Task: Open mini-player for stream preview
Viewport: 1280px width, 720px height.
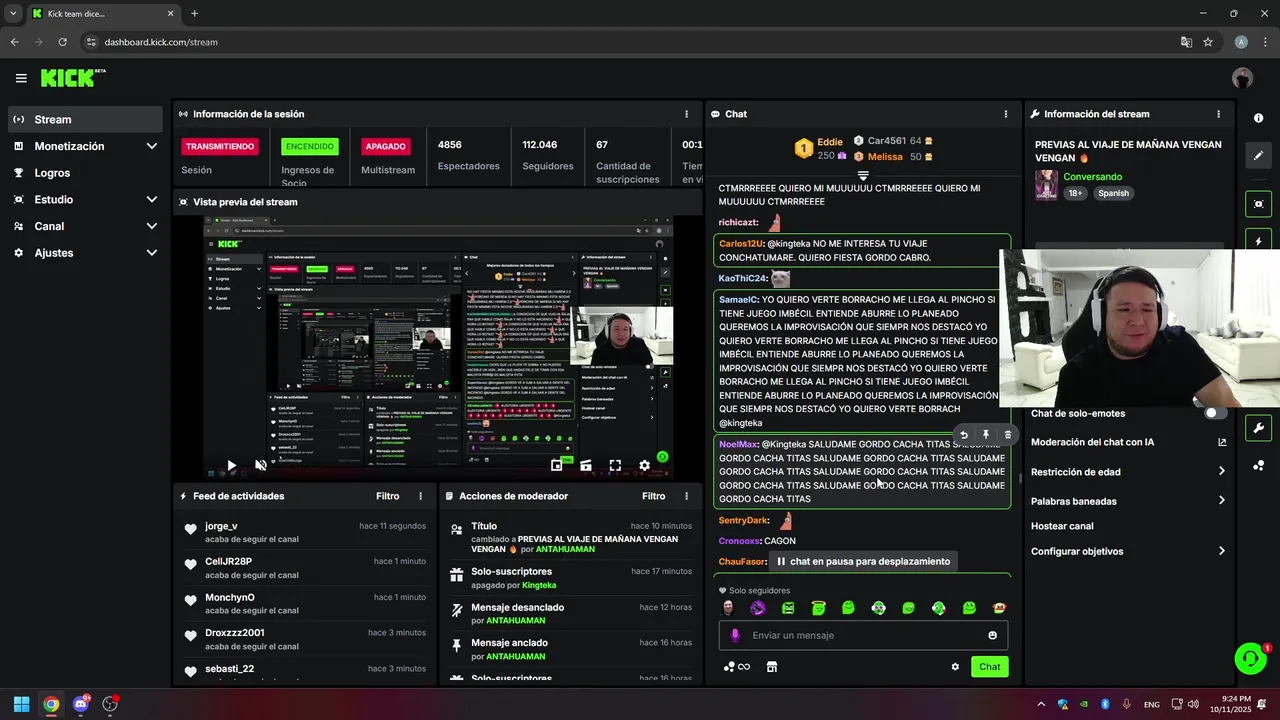Action: click(557, 465)
